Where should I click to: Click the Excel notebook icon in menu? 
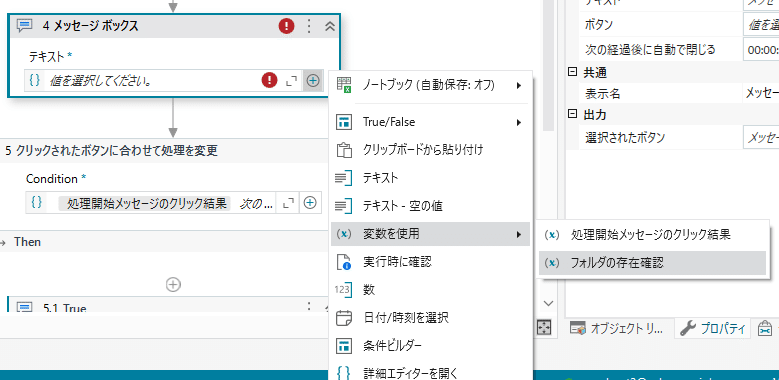pos(344,85)
